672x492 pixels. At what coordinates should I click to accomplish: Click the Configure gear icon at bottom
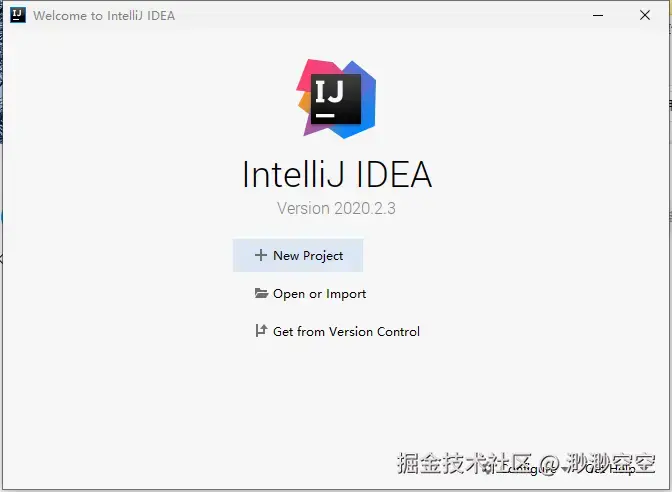[487, 469]
